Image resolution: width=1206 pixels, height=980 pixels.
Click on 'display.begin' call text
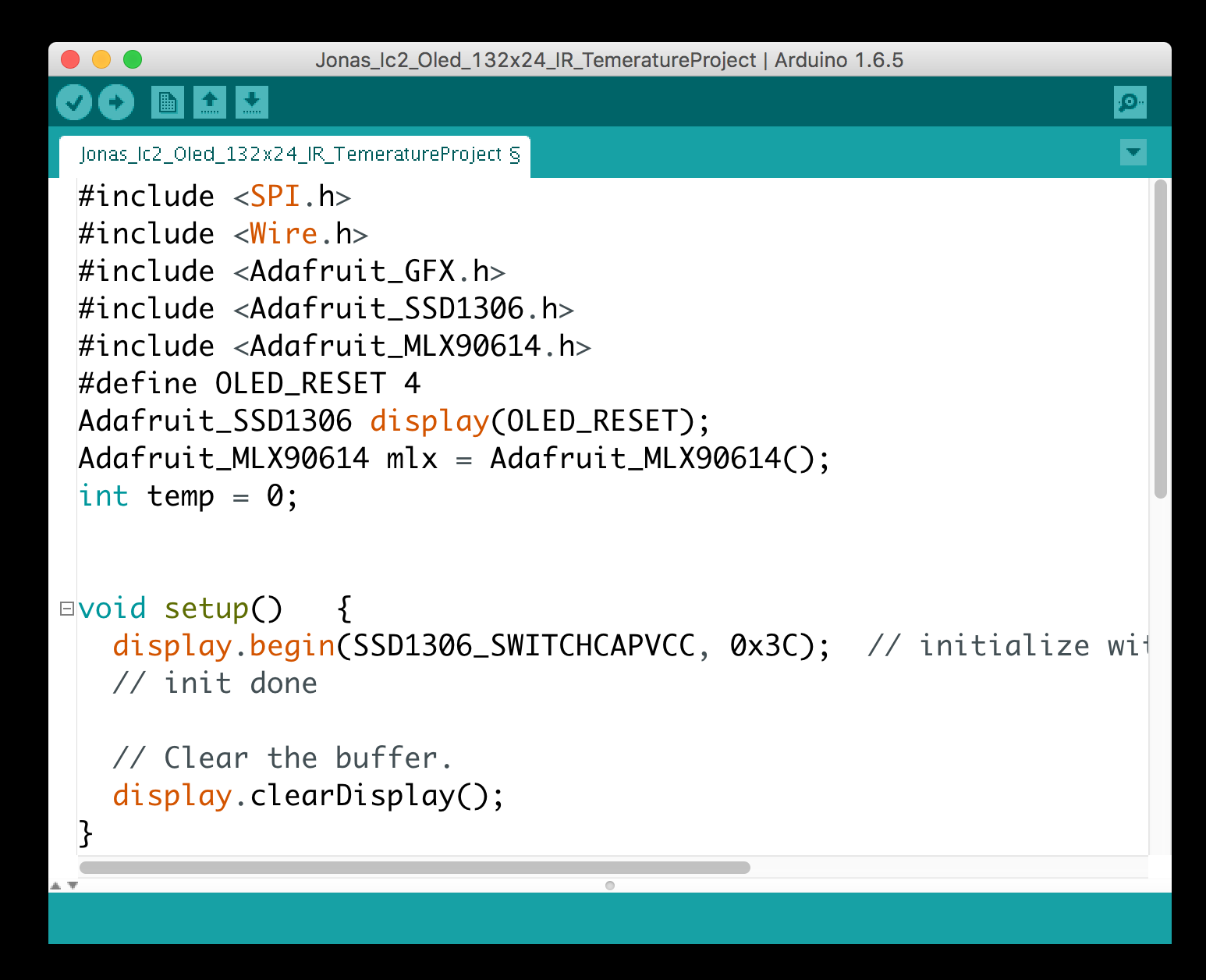pos(224,647)
